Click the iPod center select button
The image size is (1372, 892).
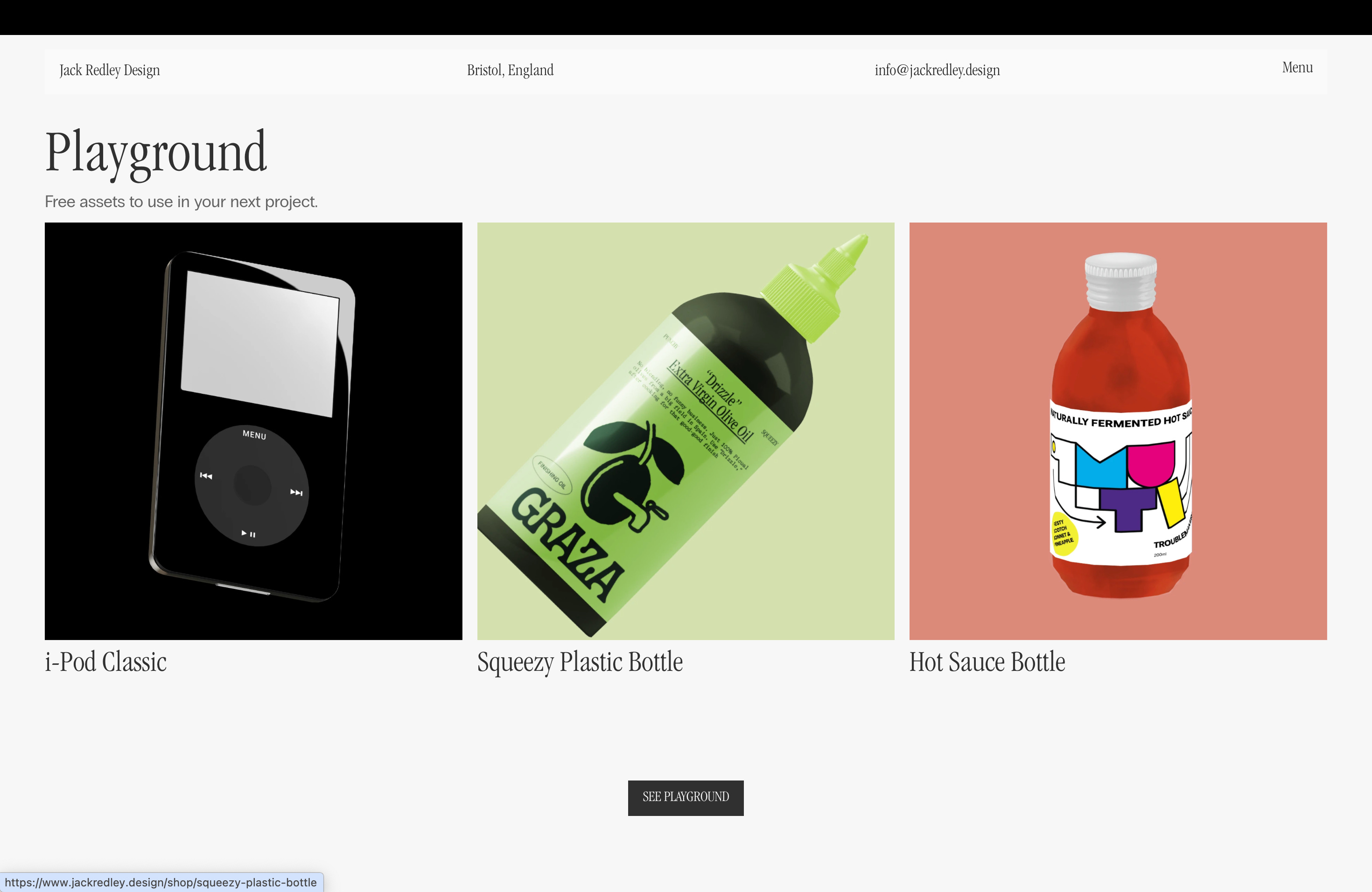click(x=252, y=485)
